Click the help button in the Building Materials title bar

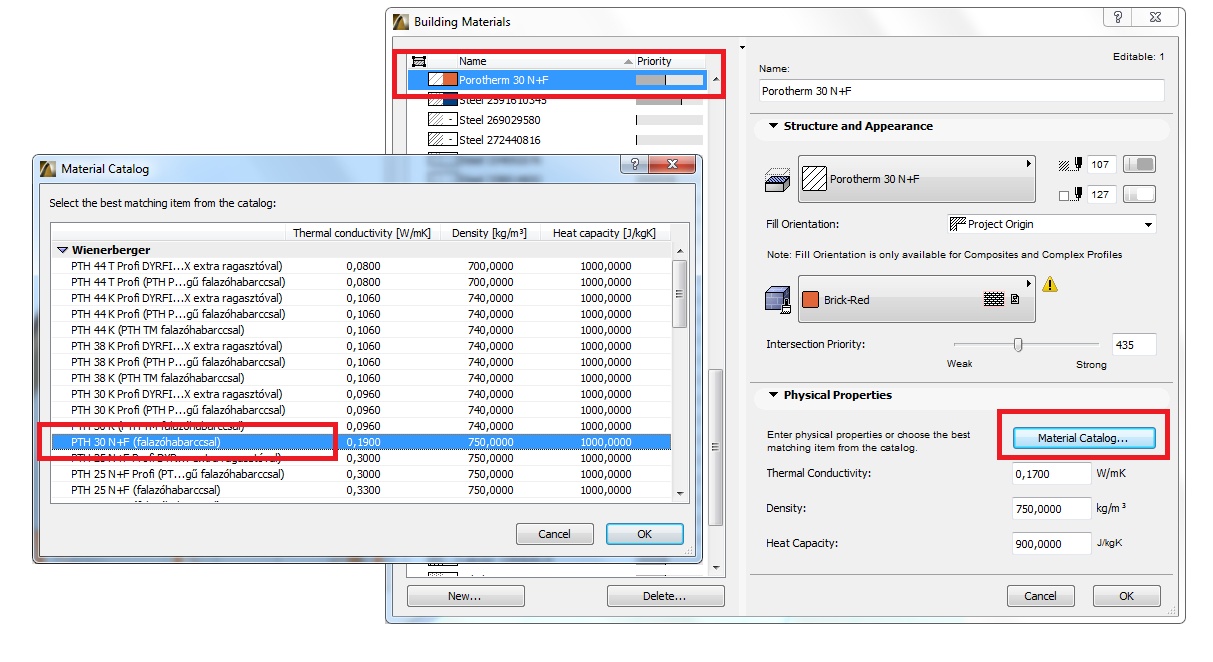point(1120,18)
